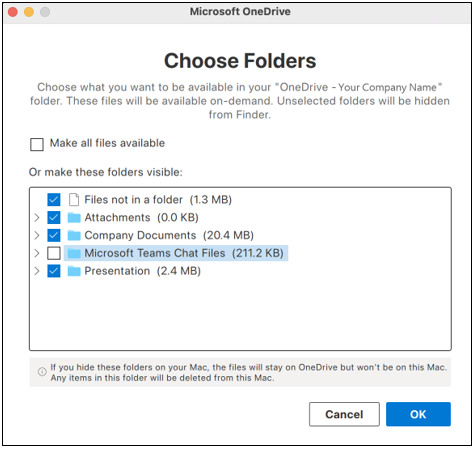Image resolution: width=475 pixels, height=449 pixels.
Task: Uncheck the Files not in a folder checkbox
Action: 54,200
